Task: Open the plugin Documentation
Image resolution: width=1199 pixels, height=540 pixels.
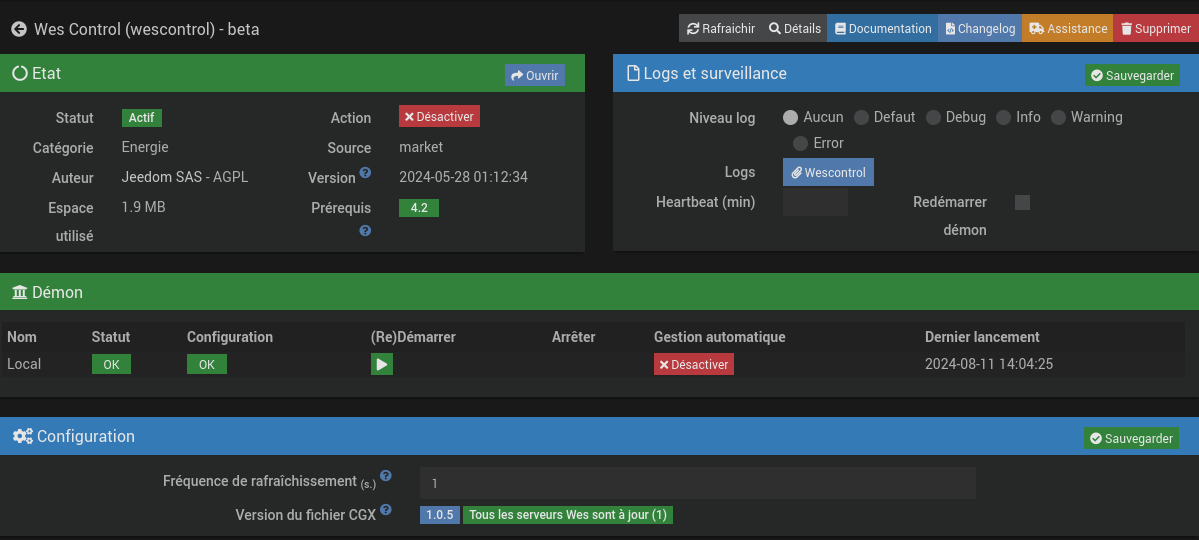Action: [882, 29]
